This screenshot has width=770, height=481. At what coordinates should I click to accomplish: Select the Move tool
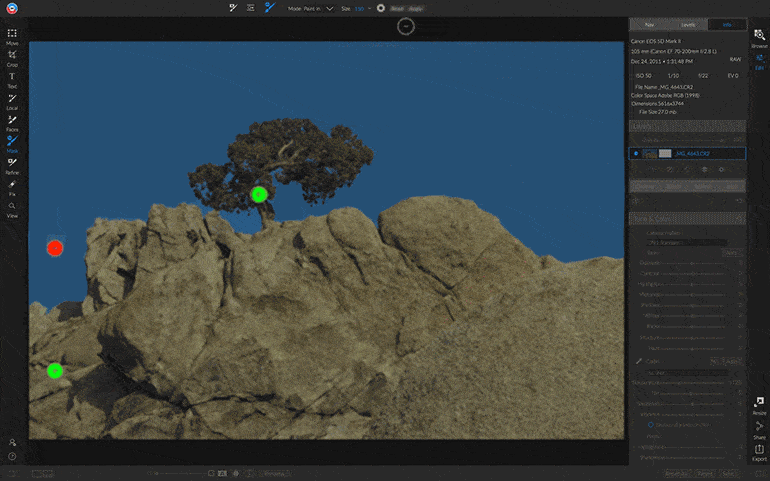(12, 36)
